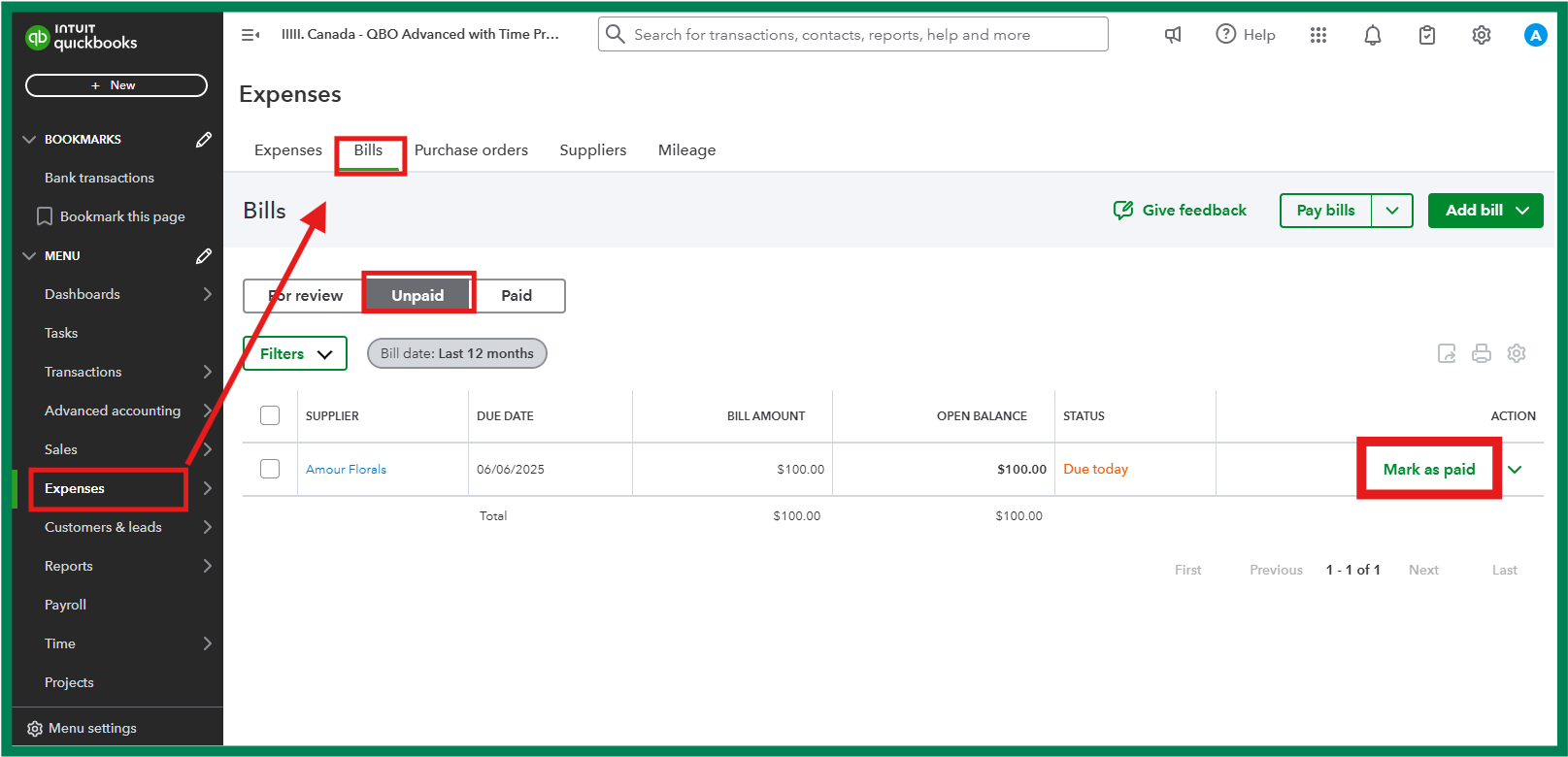Tick the Amour Florals bill checkbox
The width and height of the screenshot is (1568, 757).
click(270, 469)
